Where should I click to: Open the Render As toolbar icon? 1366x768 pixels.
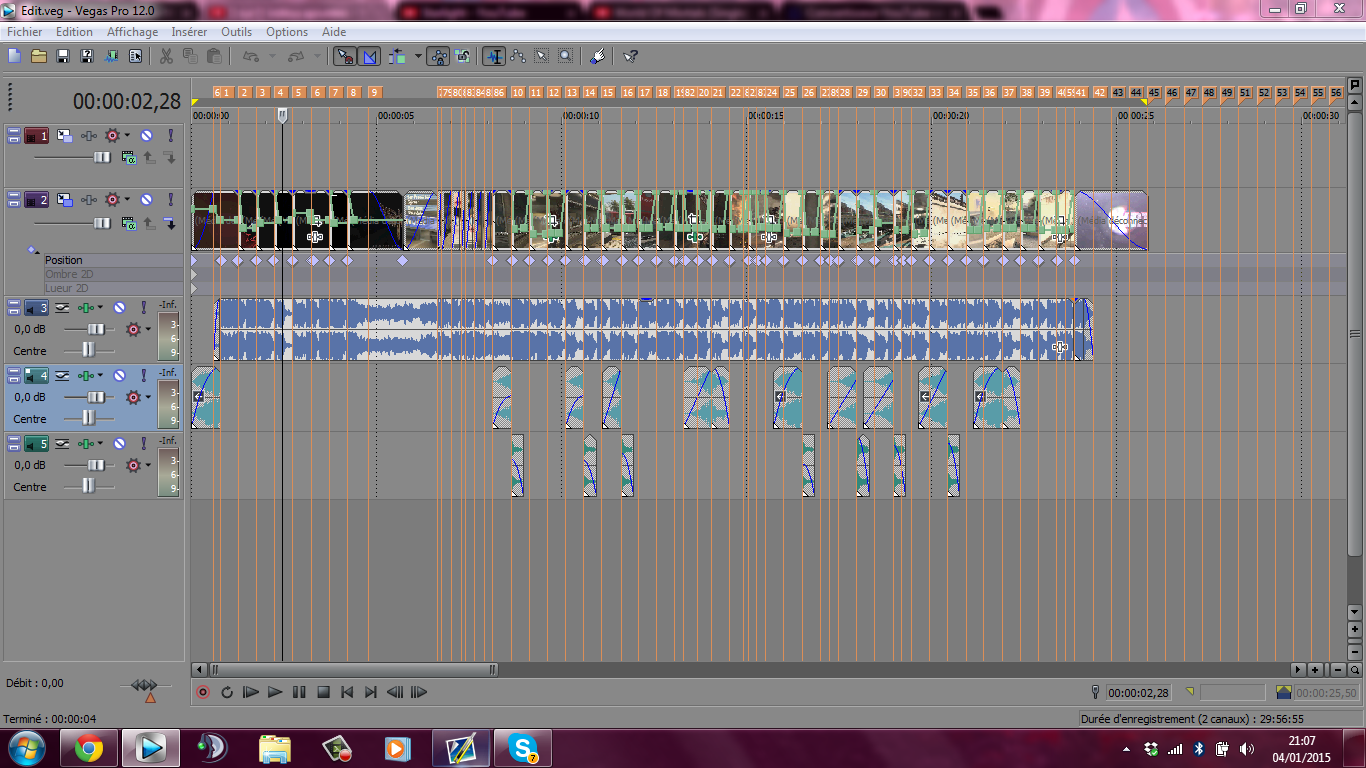pos(112,56)
